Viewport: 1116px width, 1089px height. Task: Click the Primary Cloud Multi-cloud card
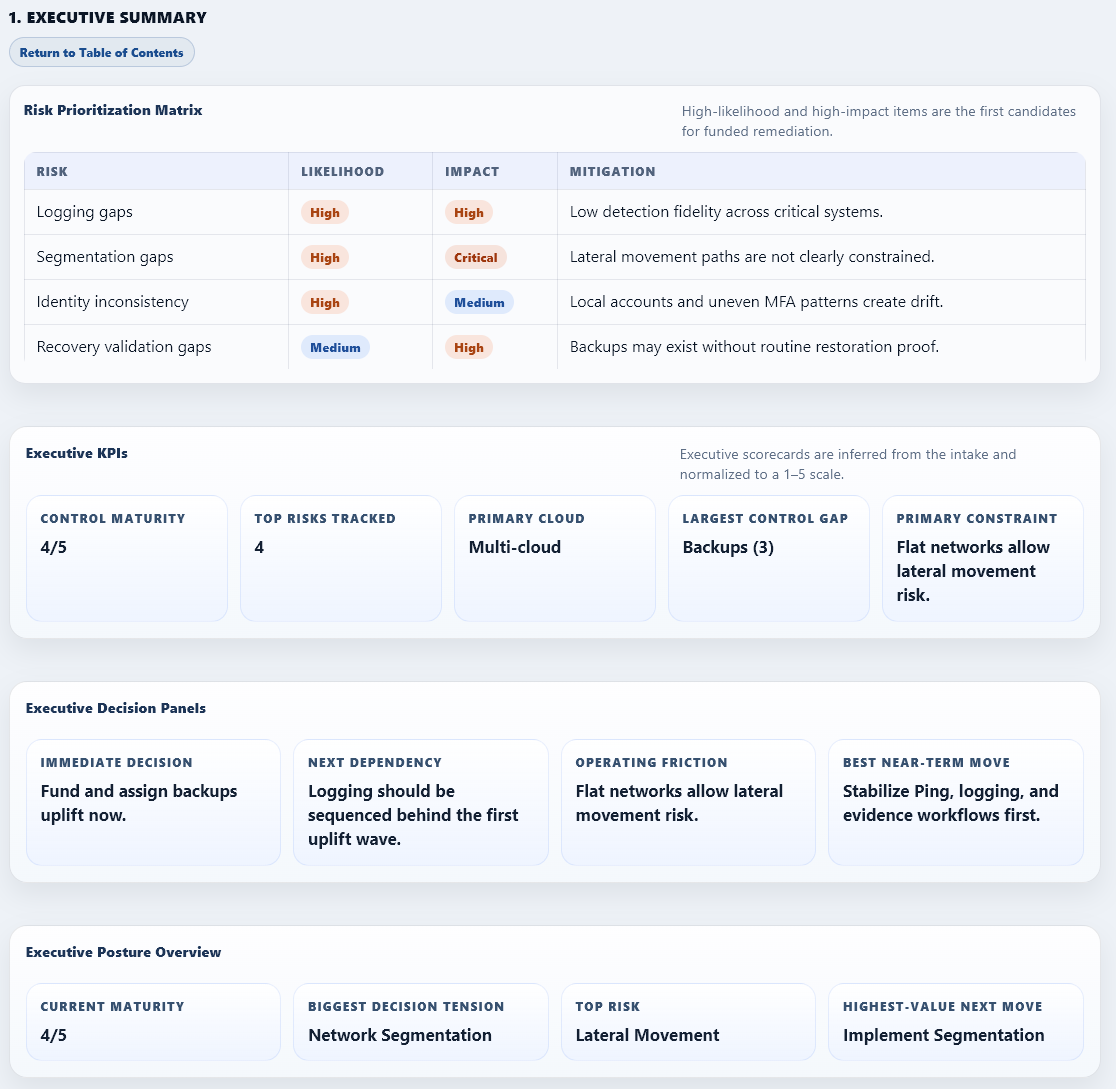click(x=554, y=557)
